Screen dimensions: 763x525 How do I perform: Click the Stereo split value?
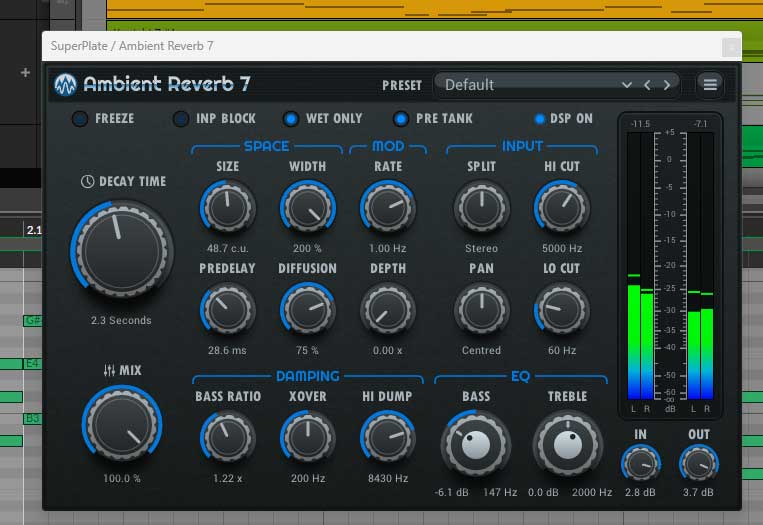click(x=481, y=248)
